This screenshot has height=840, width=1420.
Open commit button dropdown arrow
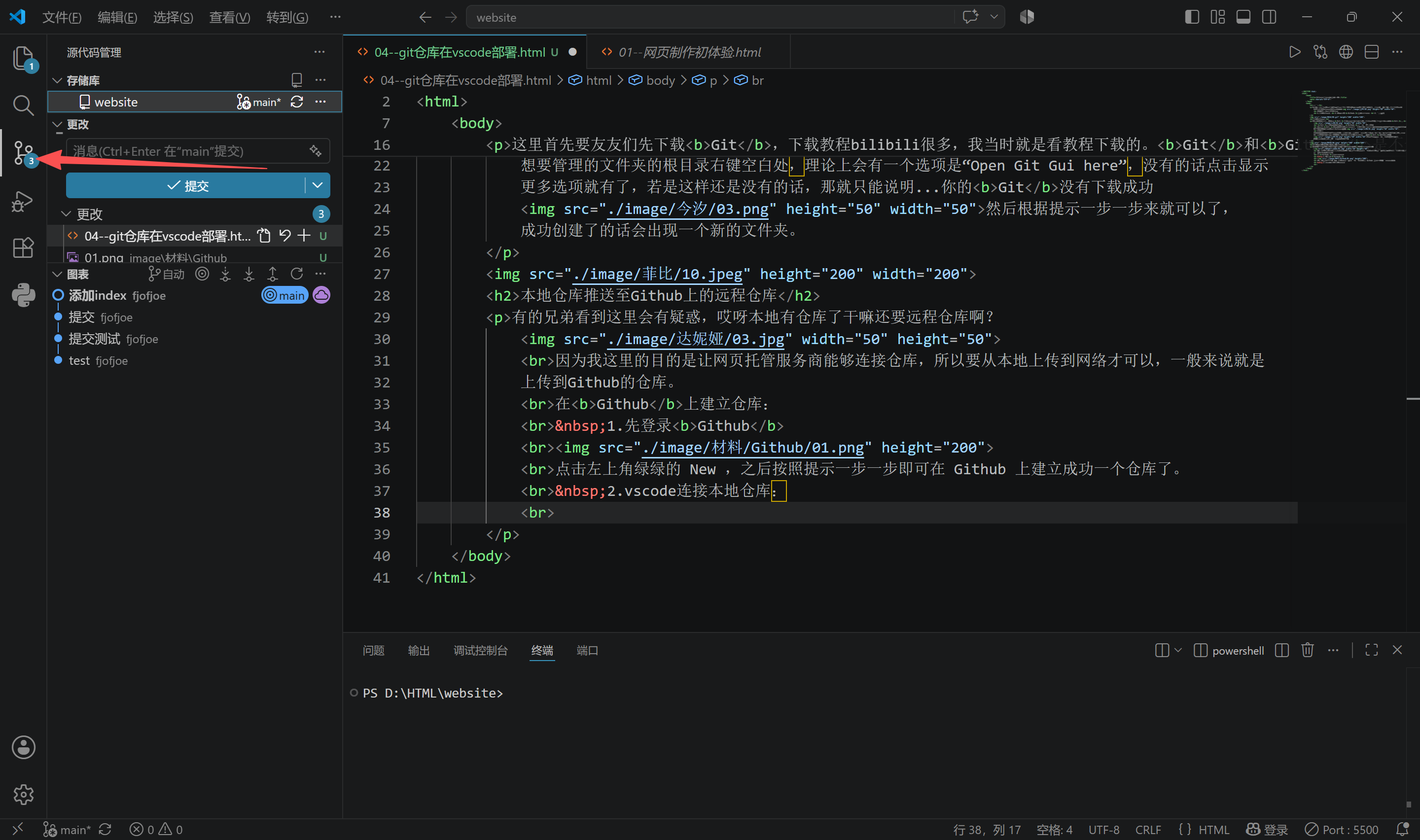(x=318, y=185)
